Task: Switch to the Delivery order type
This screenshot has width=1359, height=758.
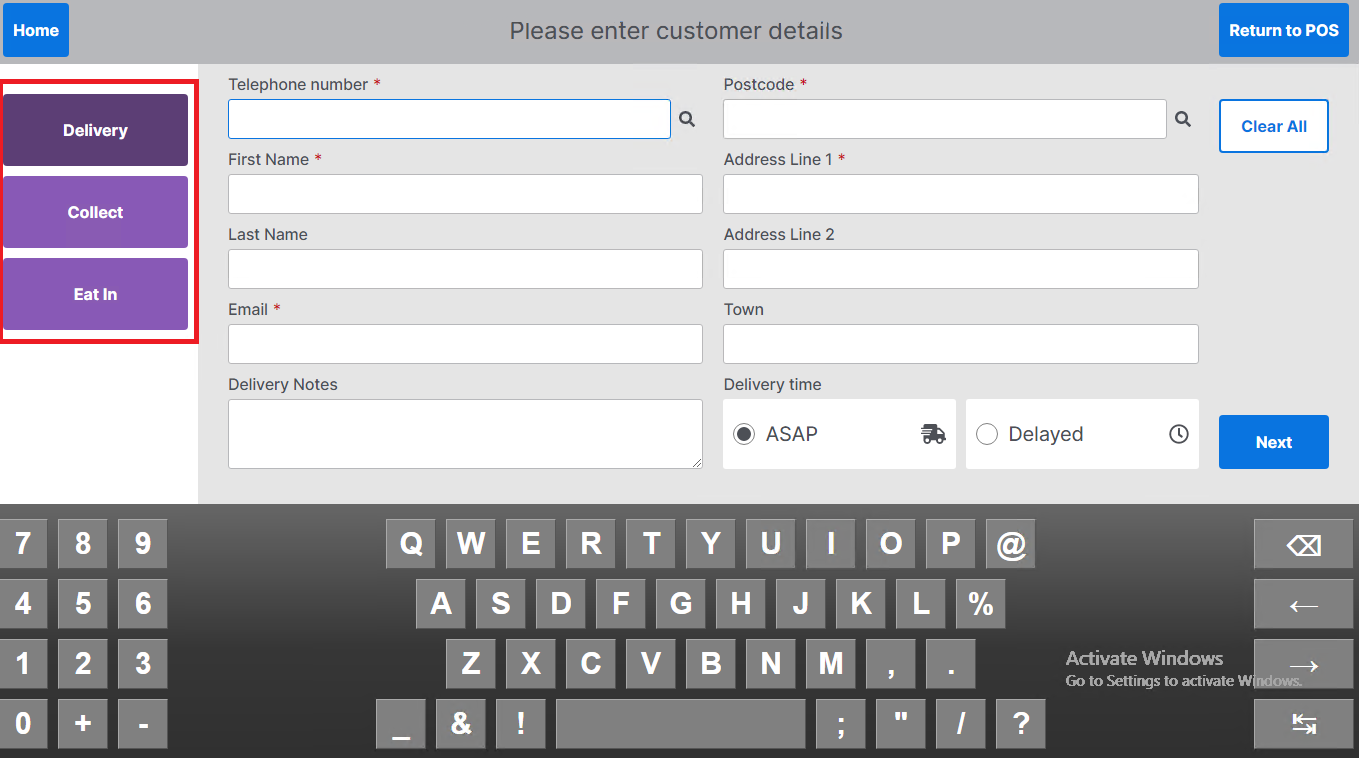Action: (x=95, y=130)
